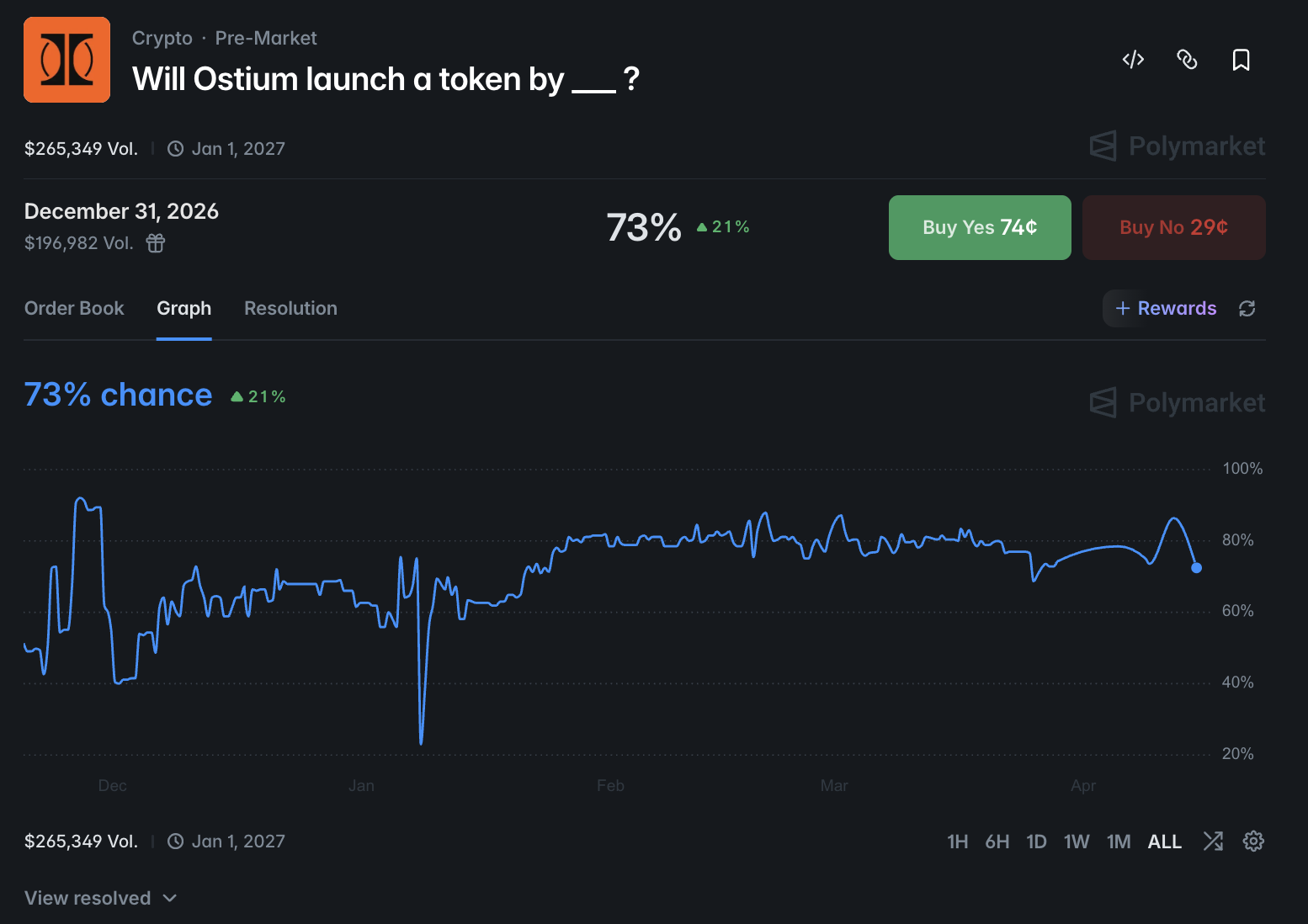Viewport: 1308px width, 924px height.
Task: Enable the 1M chart view
Action: click(1119, 841)
